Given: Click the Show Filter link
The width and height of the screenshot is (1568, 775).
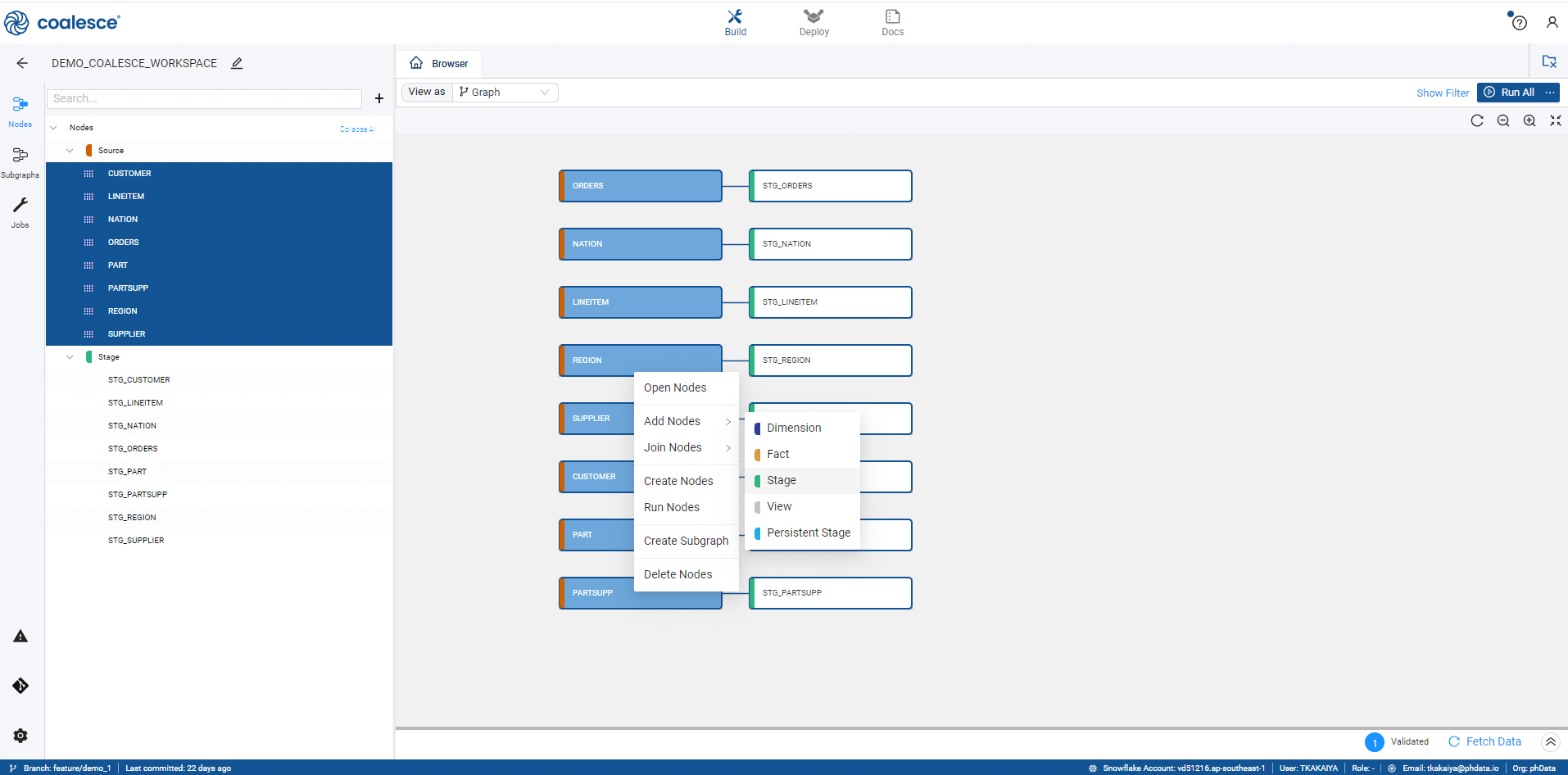Looking at the screenshot, I should (x=1443, y=93).
